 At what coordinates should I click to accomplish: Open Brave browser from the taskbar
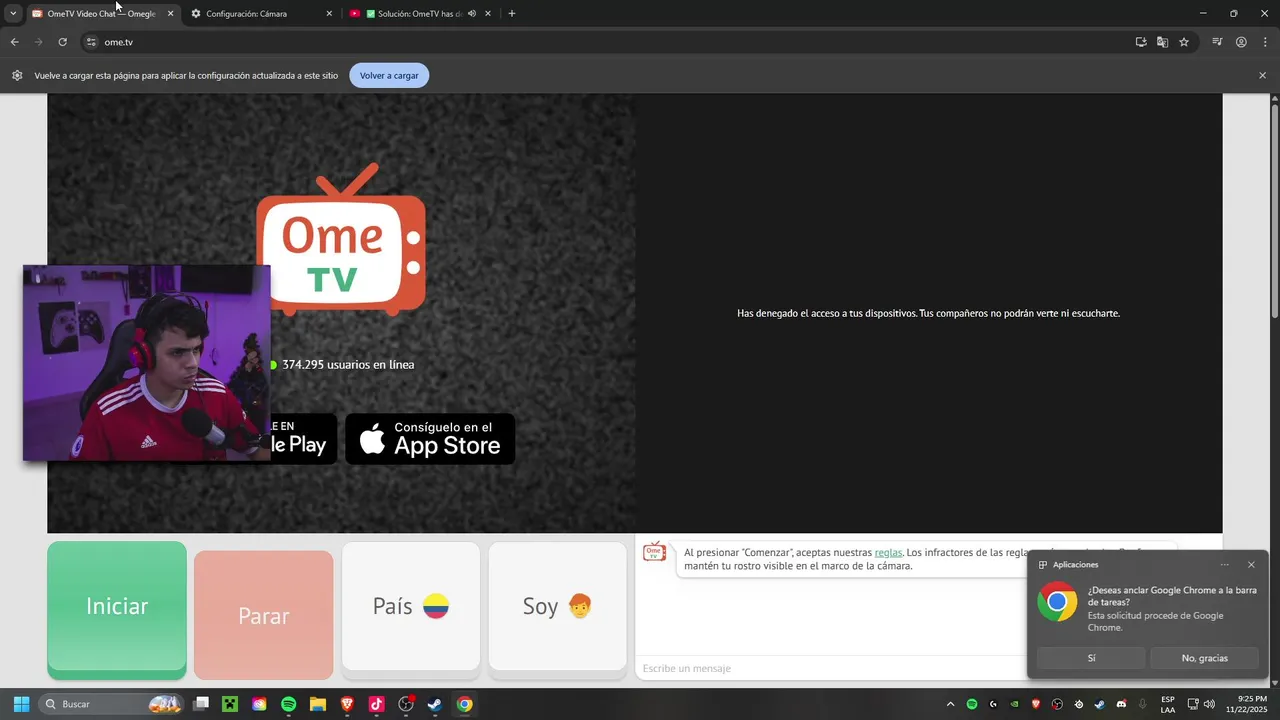(347, 704)
